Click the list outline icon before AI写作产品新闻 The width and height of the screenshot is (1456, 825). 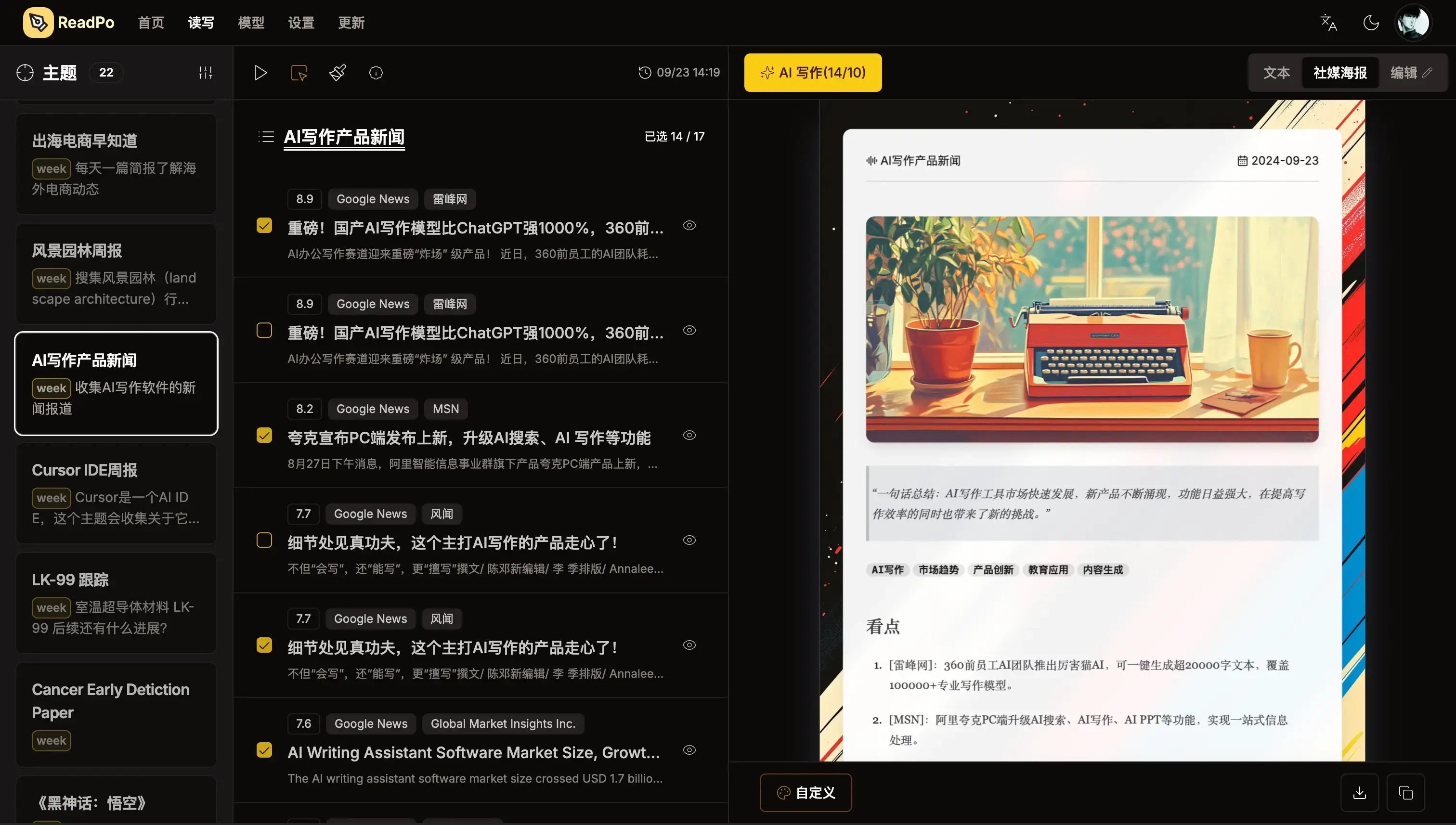click(265, 137)
